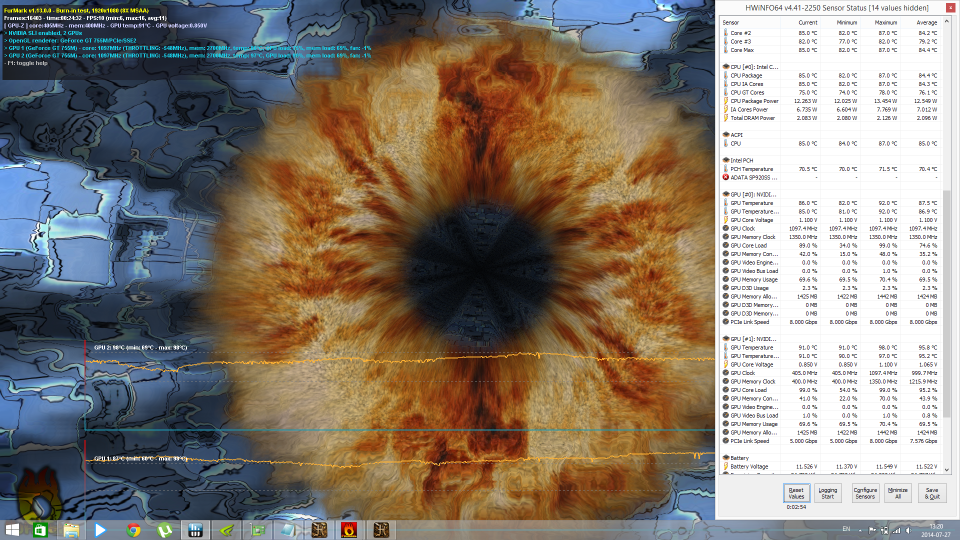960x540 pixels.
Task: Show hidden system tray icons arrow
Action: 860,530
